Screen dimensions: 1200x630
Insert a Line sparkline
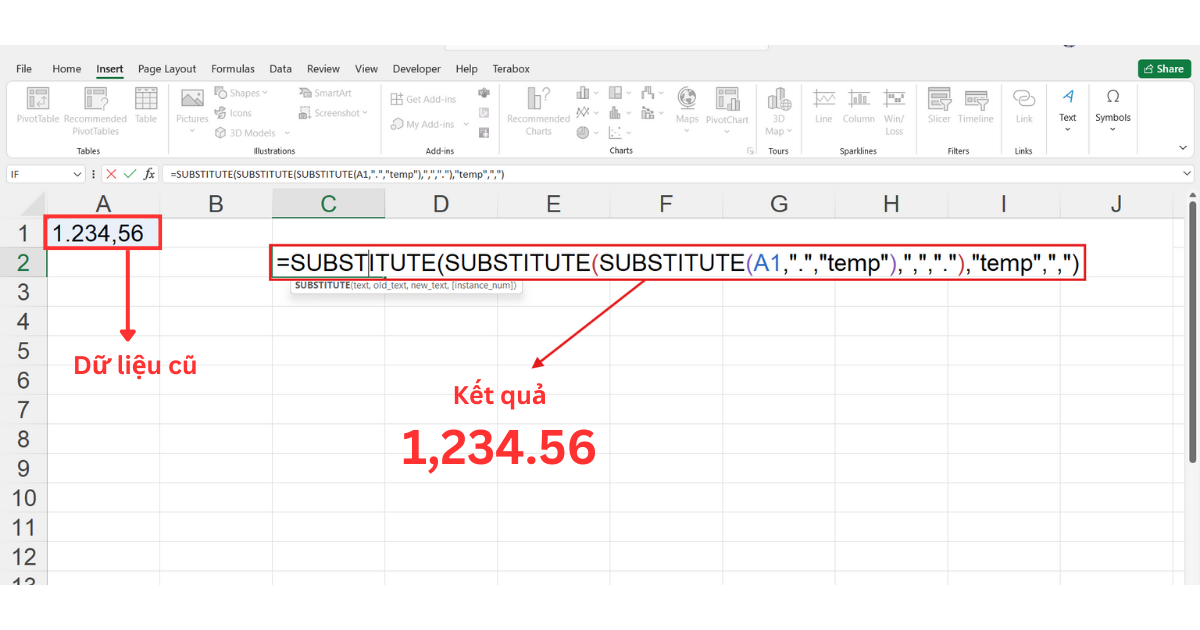click(823, 105)
